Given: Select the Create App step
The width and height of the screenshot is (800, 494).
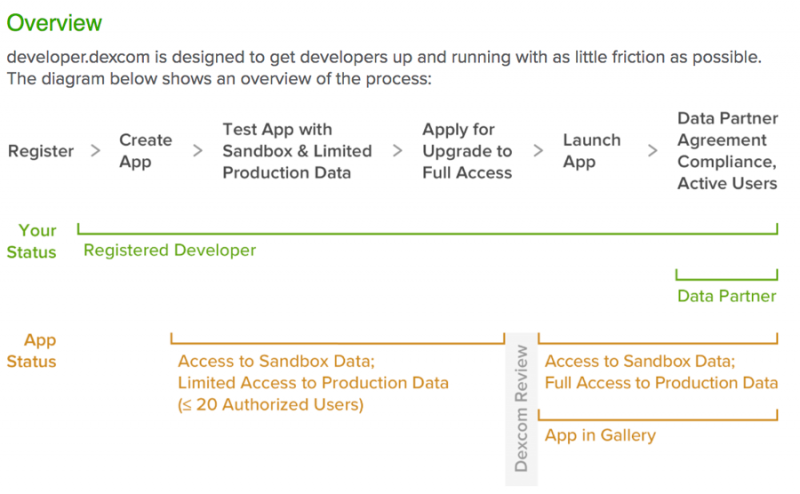Looking at the screenshot, I should [x=145, y=151].
